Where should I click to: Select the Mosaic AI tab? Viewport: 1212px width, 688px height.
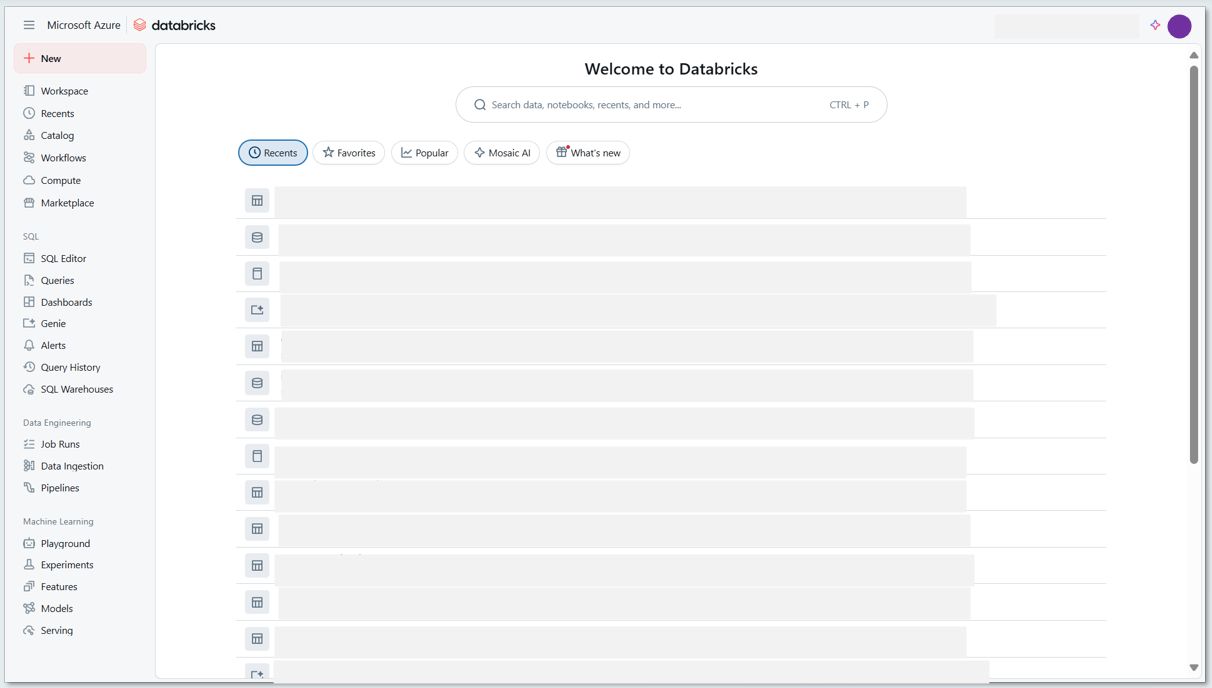pyautogui.click(x=502, y=153)
